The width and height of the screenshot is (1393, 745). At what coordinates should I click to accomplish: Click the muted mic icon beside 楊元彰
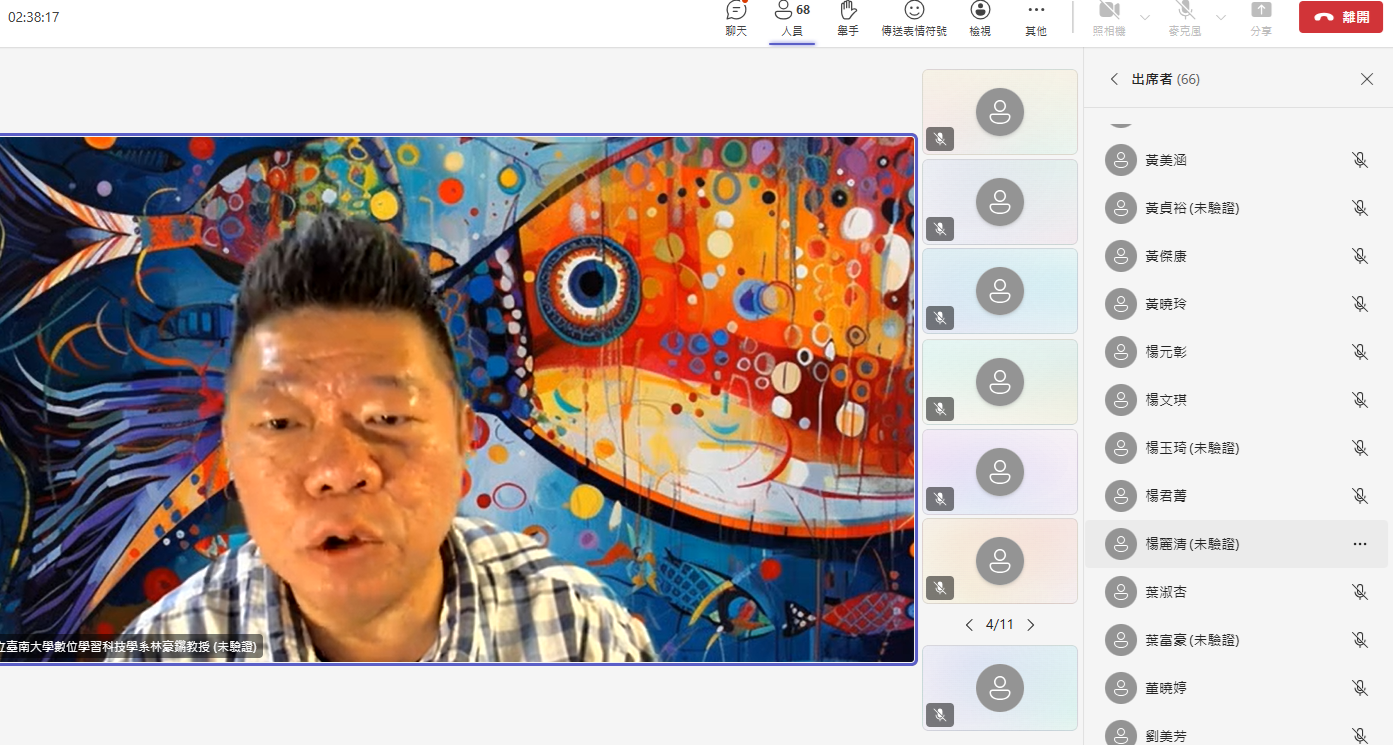point(1360,352)
